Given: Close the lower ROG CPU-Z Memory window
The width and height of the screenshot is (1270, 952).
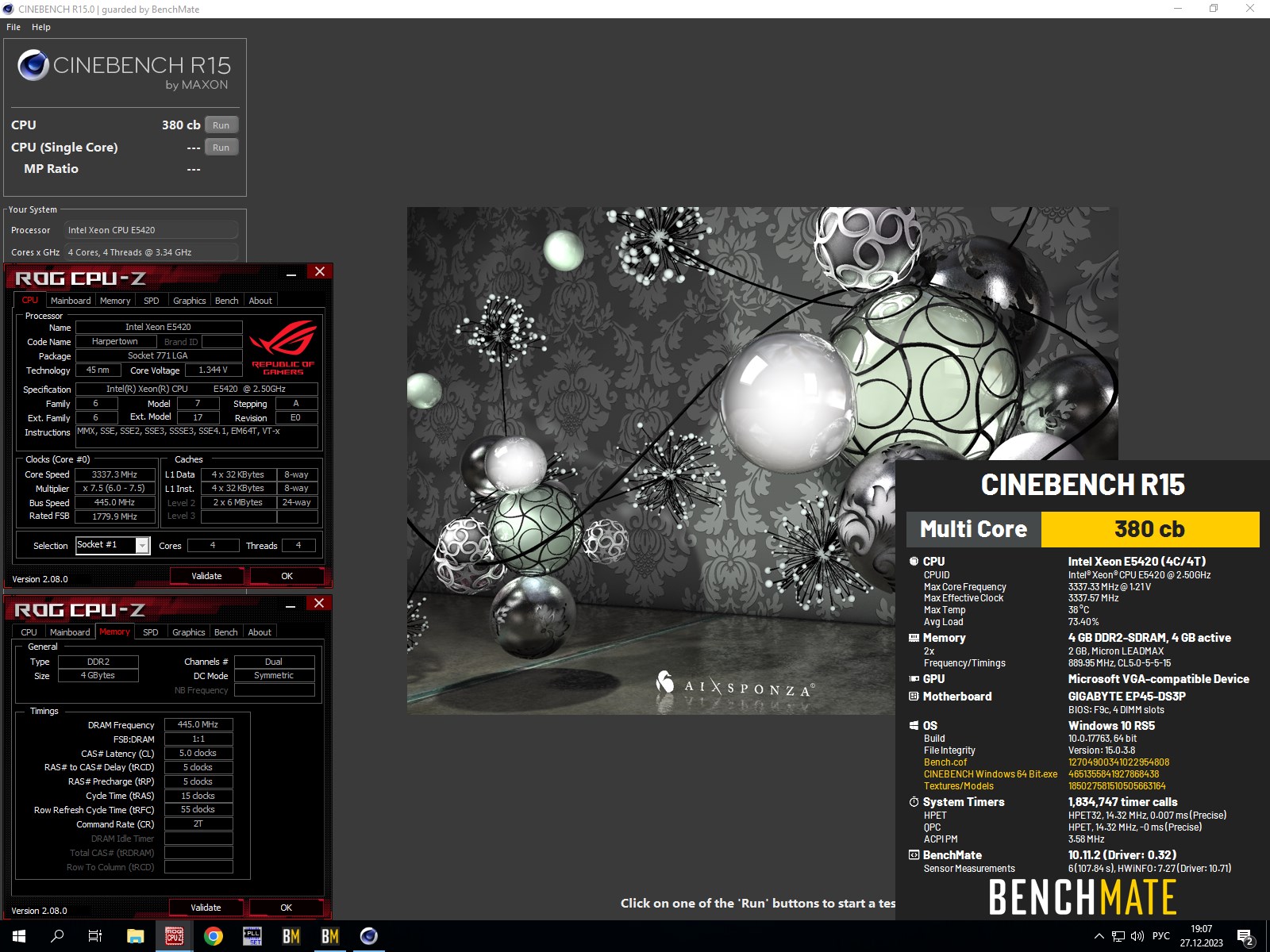Looking at the screenshot, I should coord(319,603).
